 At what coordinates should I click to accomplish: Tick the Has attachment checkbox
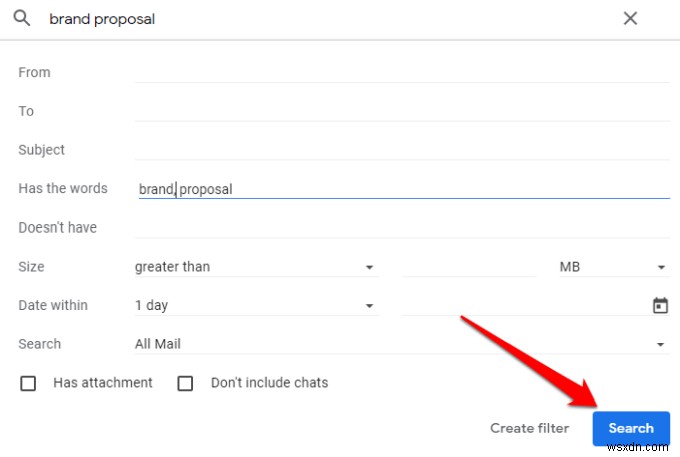[x=28, y=383]
